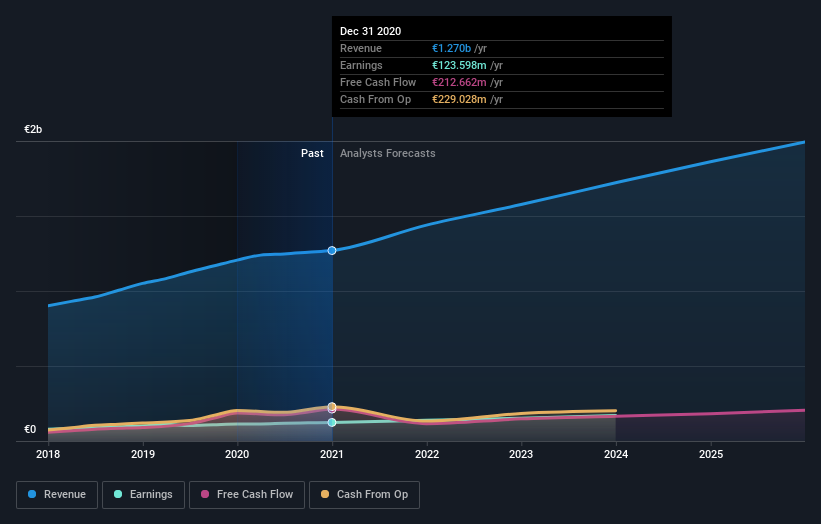The width and height of the screenshot is (821, 524).
Task: Click the 2023 x-axis label
Action: (521, 454)
